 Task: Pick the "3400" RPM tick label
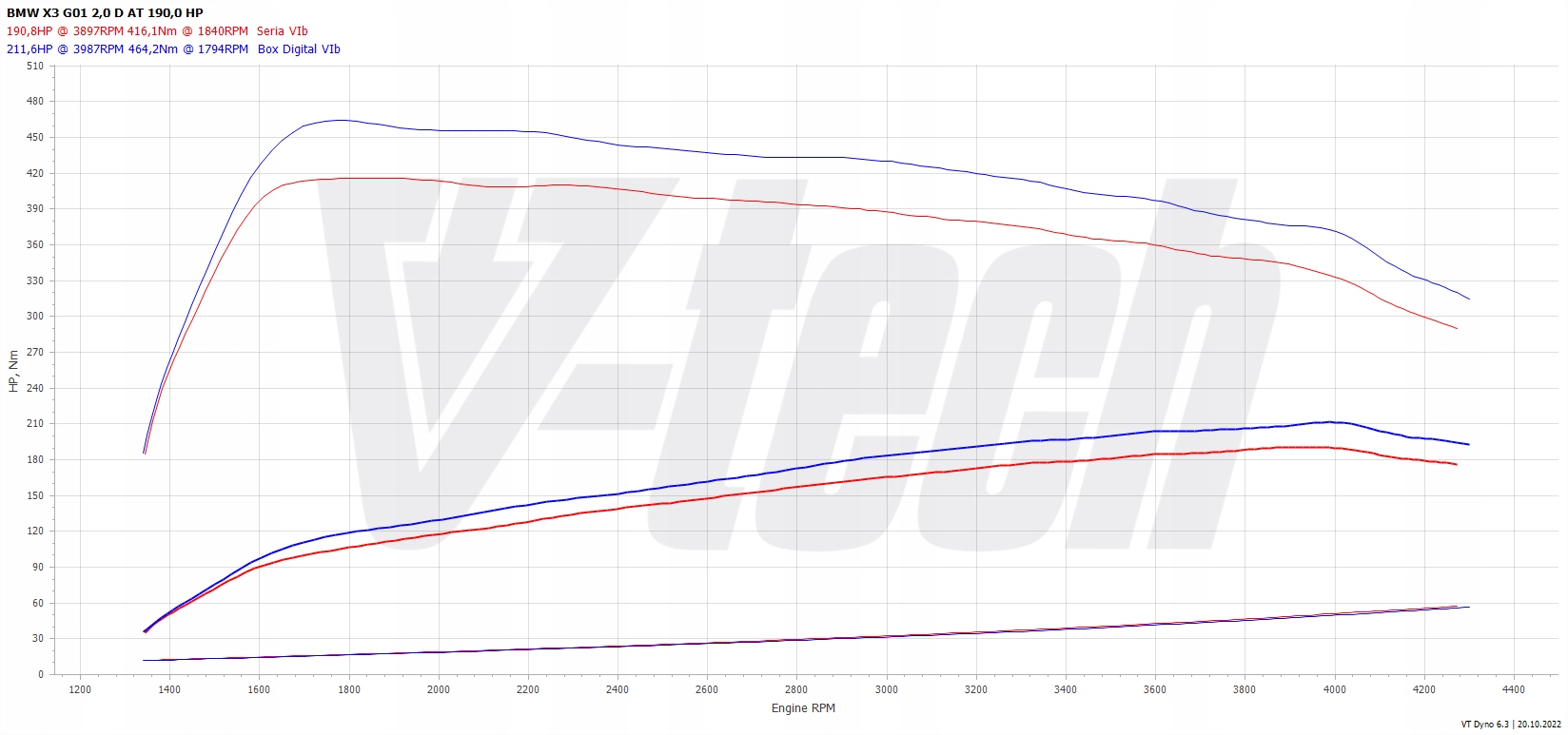(x=1066, y=689)
